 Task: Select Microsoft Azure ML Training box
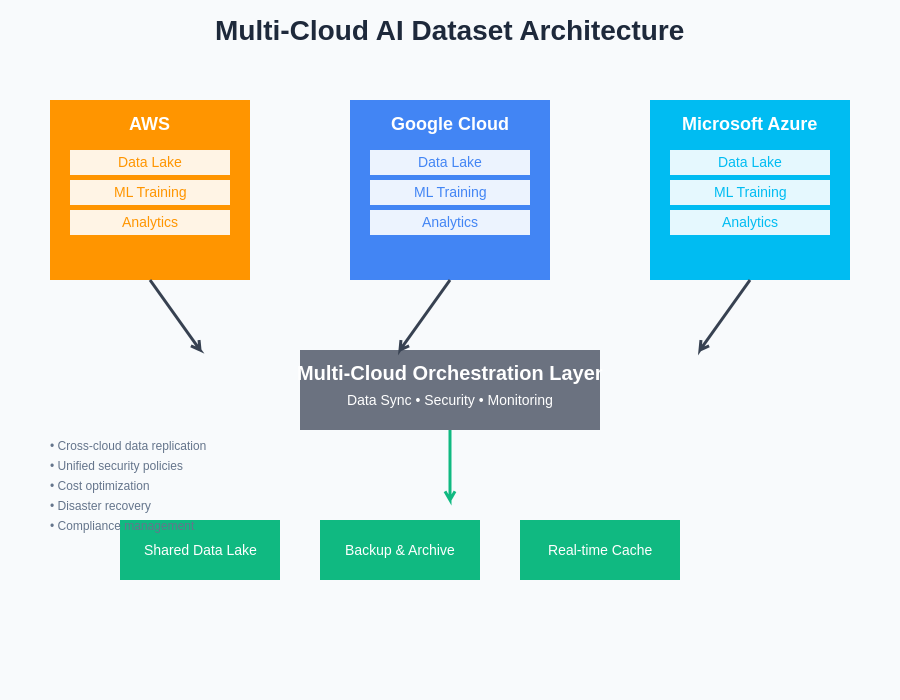point(750,192)
